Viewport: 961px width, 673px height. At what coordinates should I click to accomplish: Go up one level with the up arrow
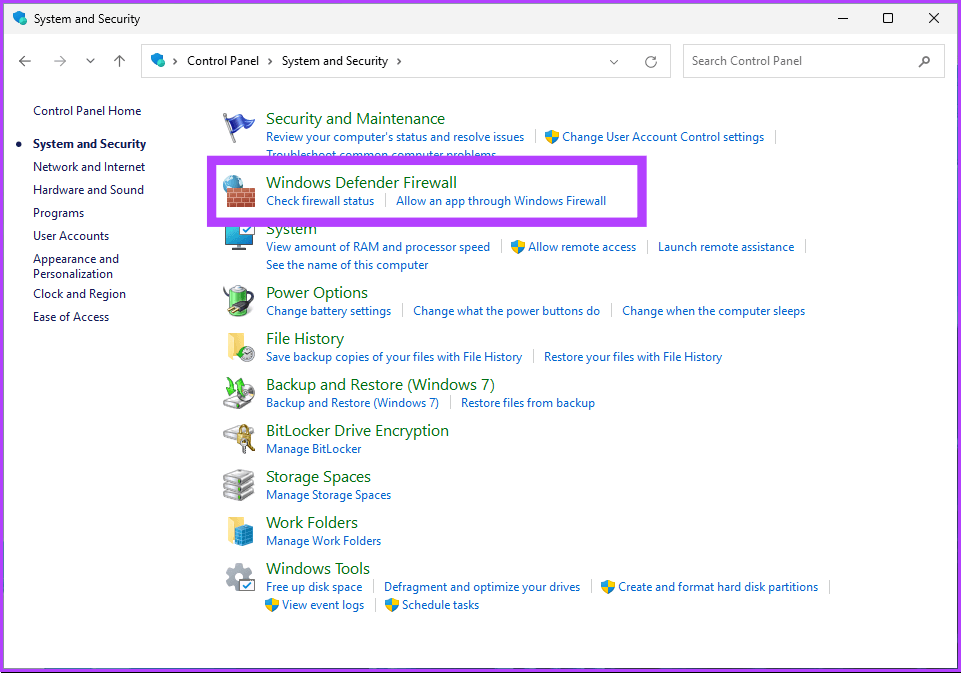tap(120, 61)
